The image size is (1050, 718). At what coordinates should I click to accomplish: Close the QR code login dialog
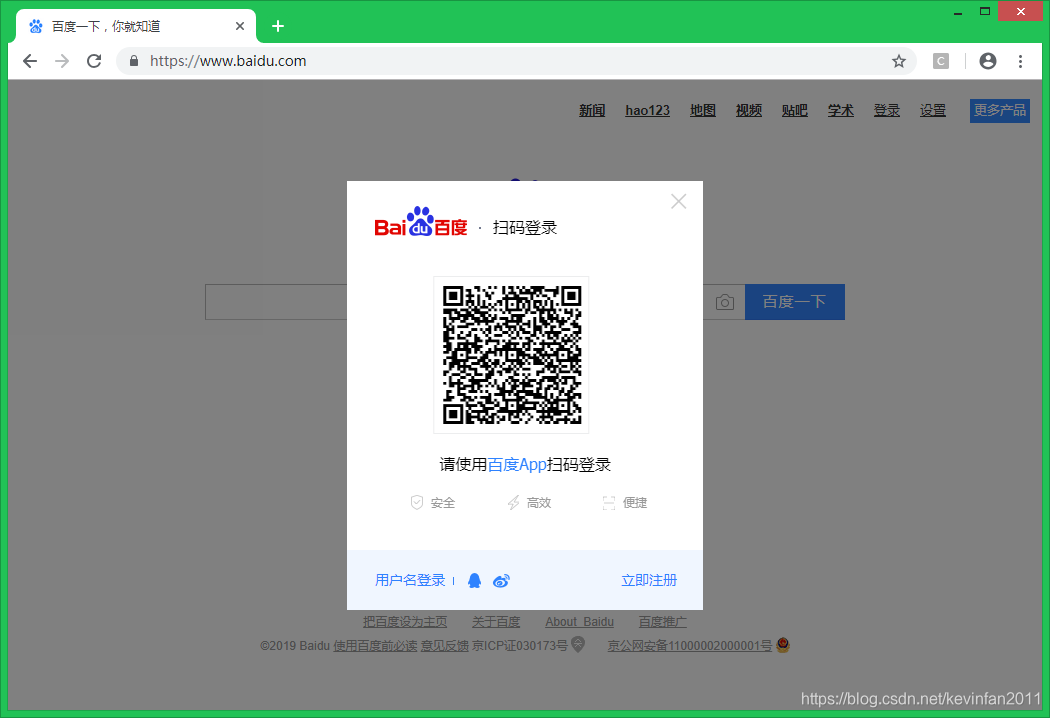tap(678, 201)
